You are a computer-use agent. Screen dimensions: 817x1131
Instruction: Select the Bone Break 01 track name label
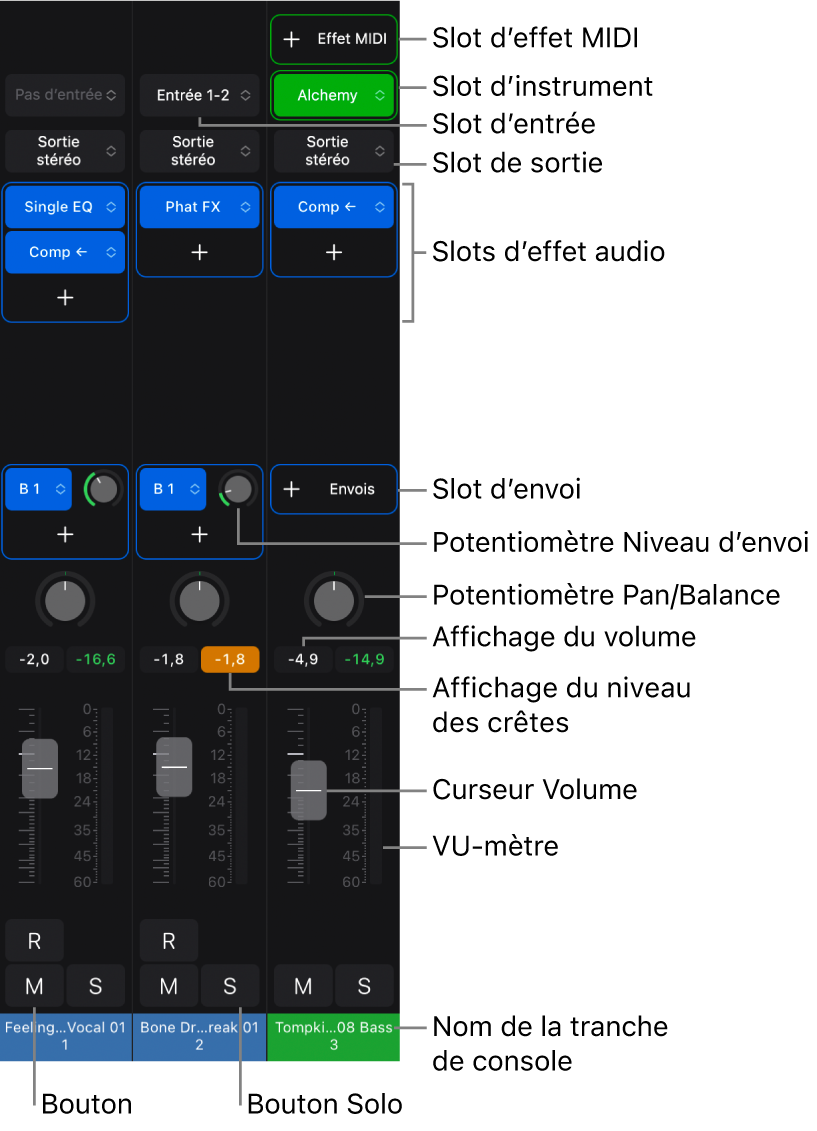click(x=199, y=1037)
